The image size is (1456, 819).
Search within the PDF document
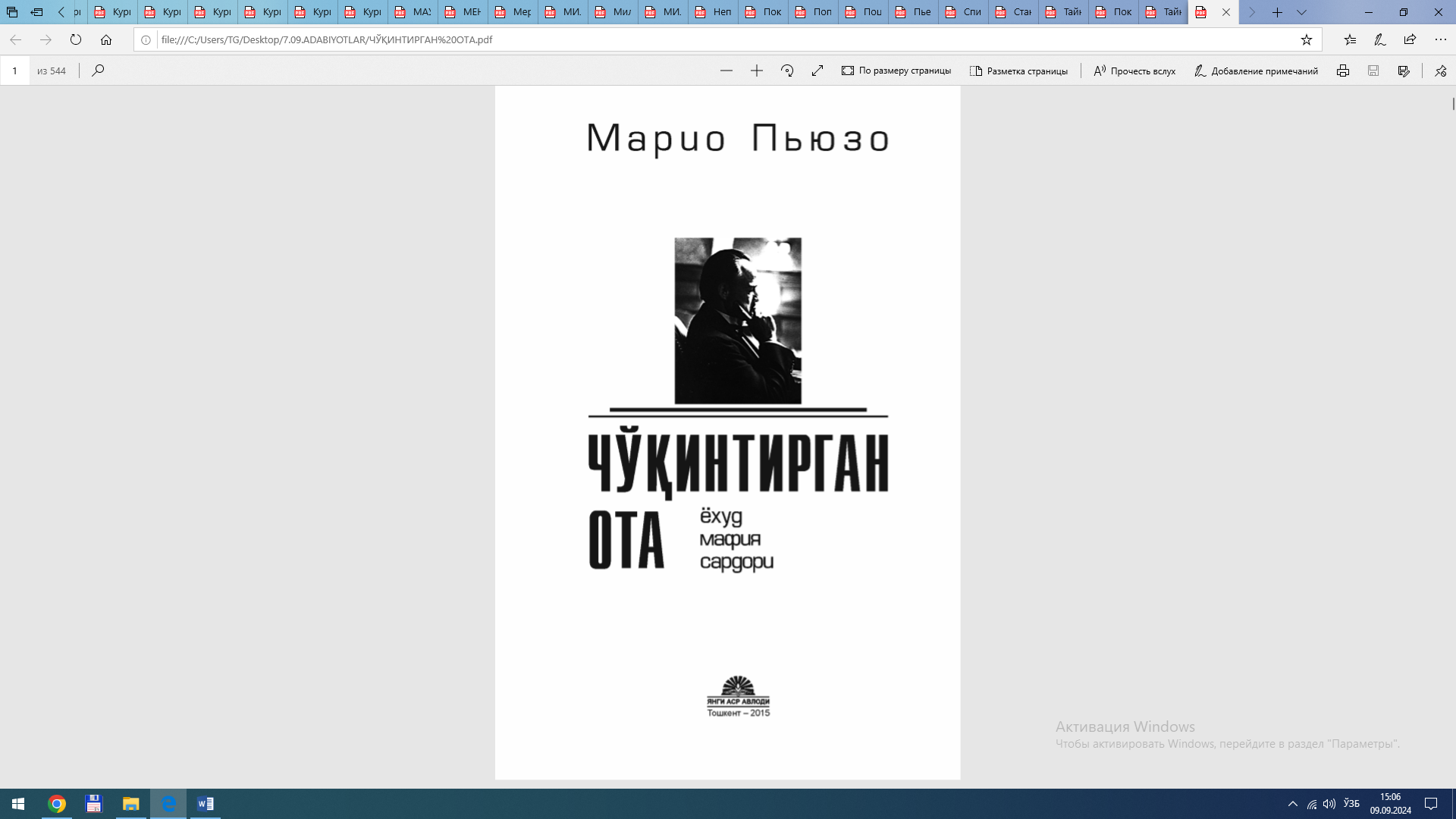pos(98,71)
